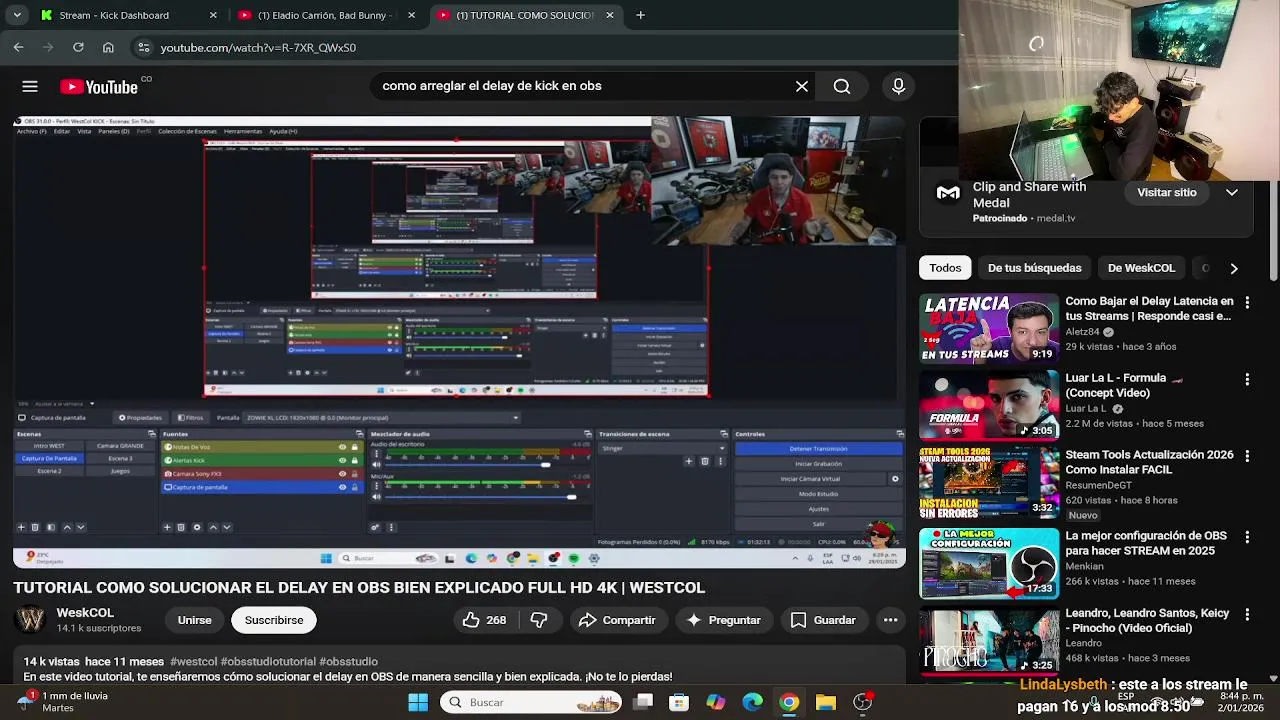1280x720 pixels.
Task: Open the Preguntar AI button
Action: (x=722, y=620)
